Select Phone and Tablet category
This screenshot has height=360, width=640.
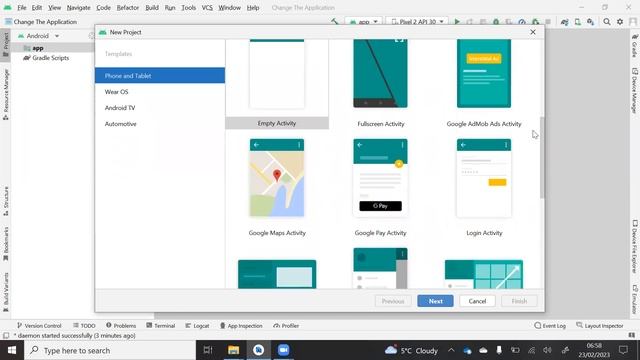[x=160, y=76]
